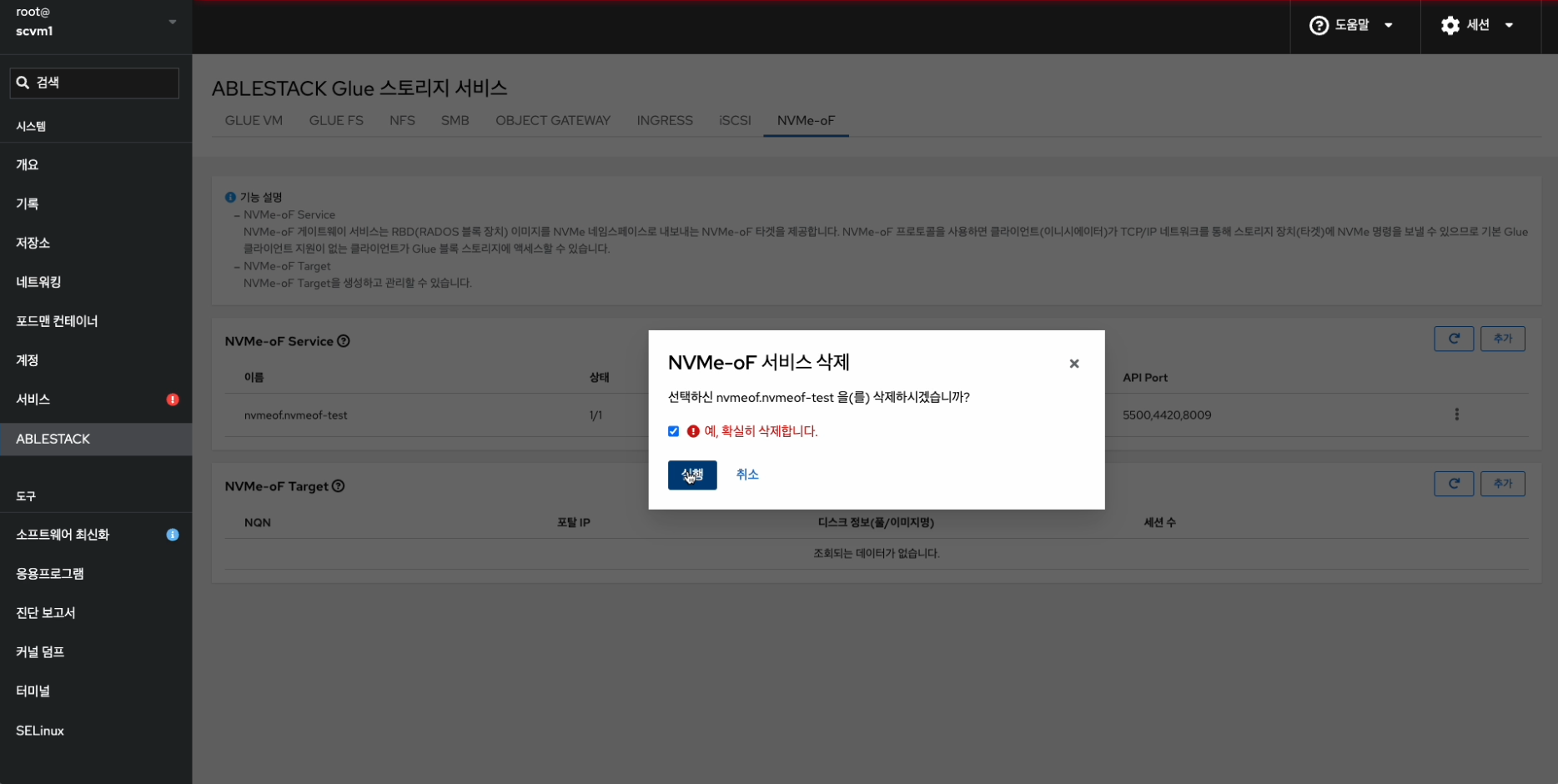Close the NVMe-oF delete dialog with X
Image resolution: width=1558 pixels, height=784 pixels.
(1073, 364)
